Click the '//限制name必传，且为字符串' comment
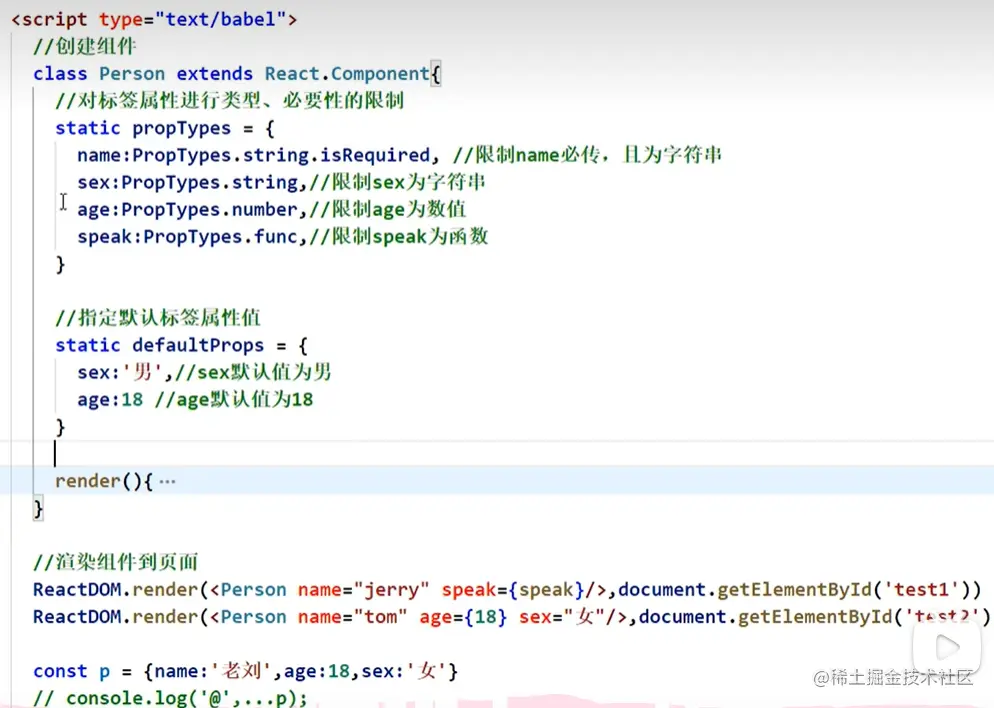Image resolution: width=994 pixels, height=708 pixels. click(x=587, y=155)
